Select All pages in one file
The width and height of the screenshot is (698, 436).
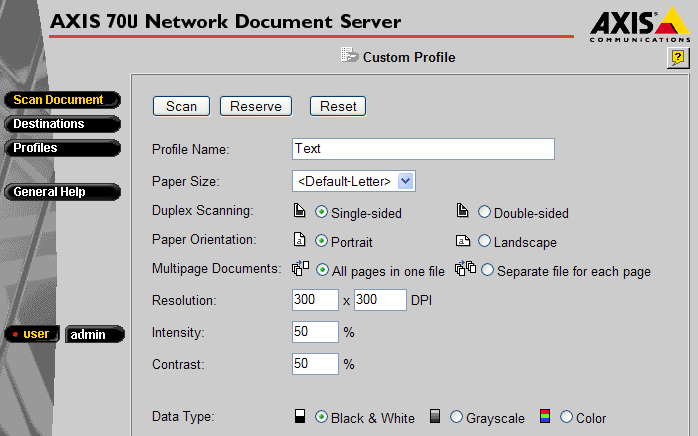pyautogui.click(x=322, y=270)
